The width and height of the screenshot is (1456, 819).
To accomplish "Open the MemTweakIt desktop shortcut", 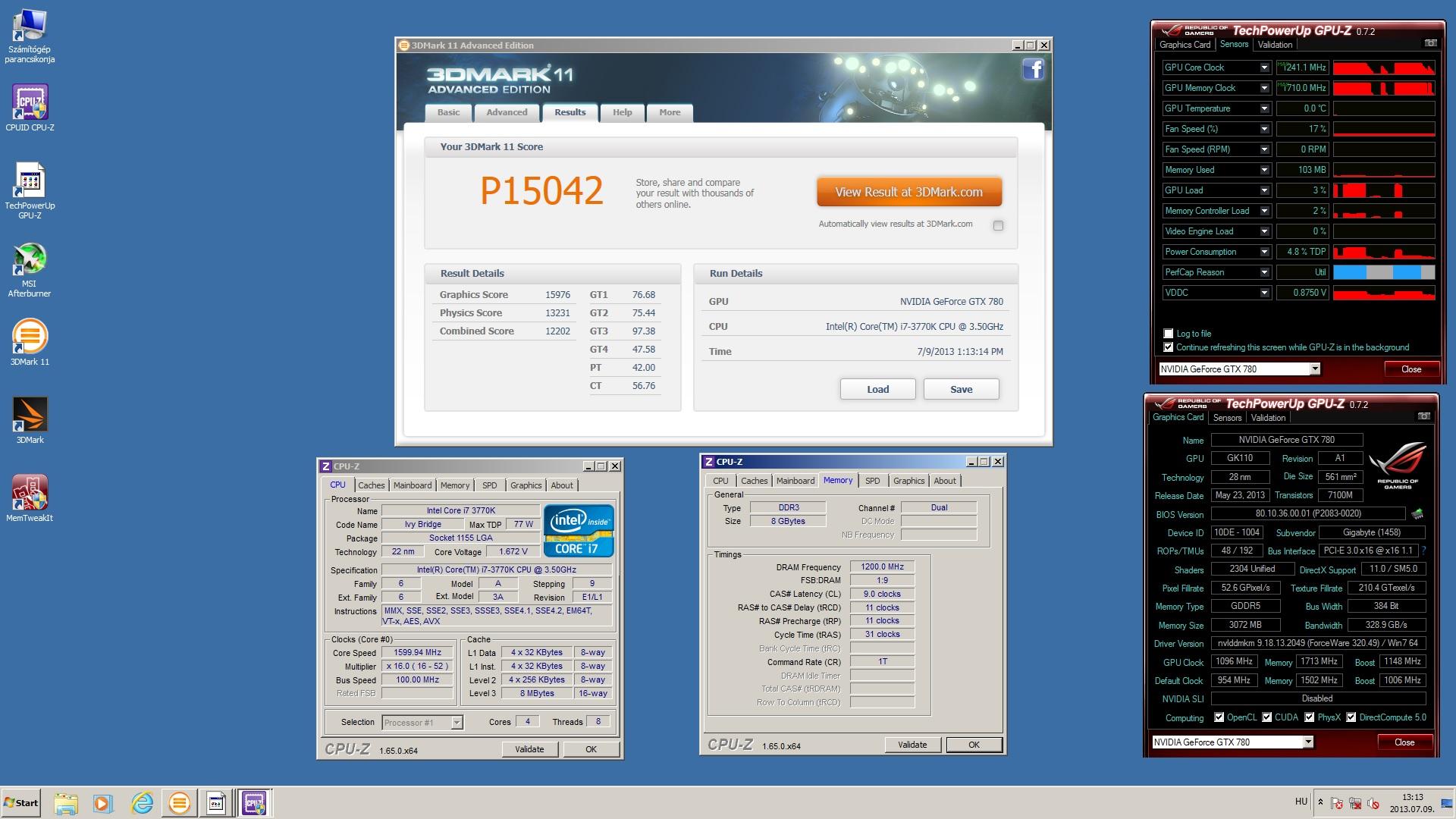I will (30, 492).
